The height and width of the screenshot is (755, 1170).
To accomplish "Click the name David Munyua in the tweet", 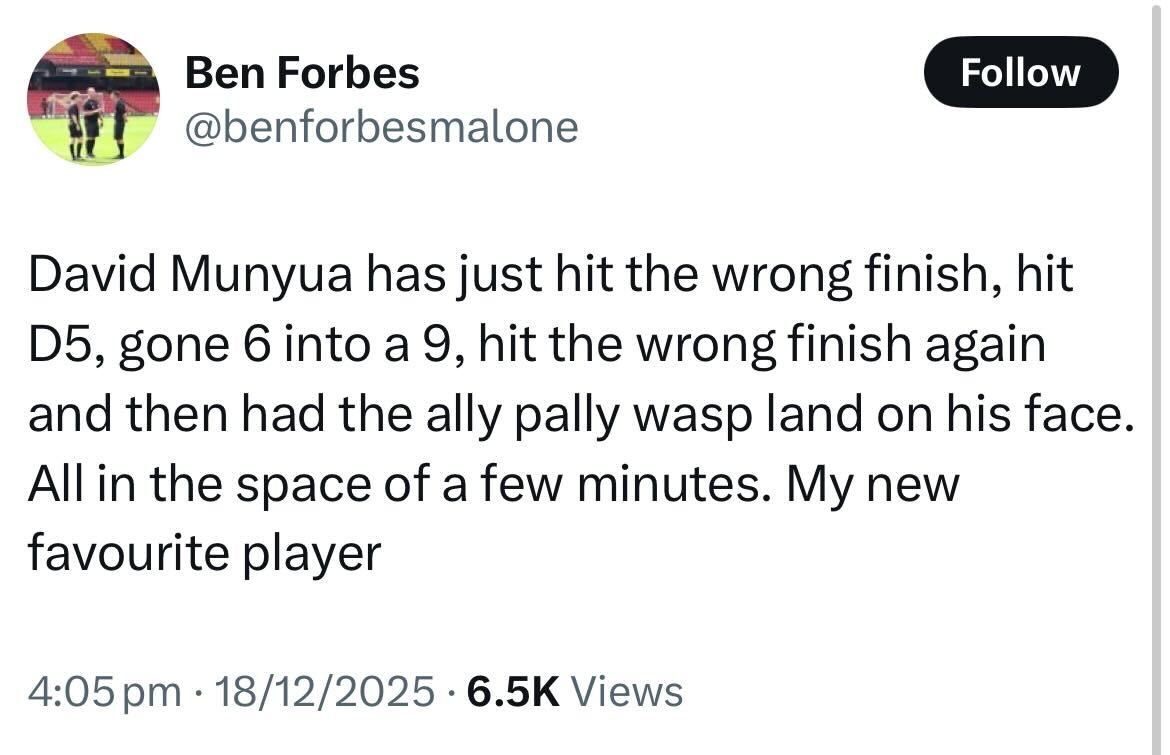I will [190, 276].
